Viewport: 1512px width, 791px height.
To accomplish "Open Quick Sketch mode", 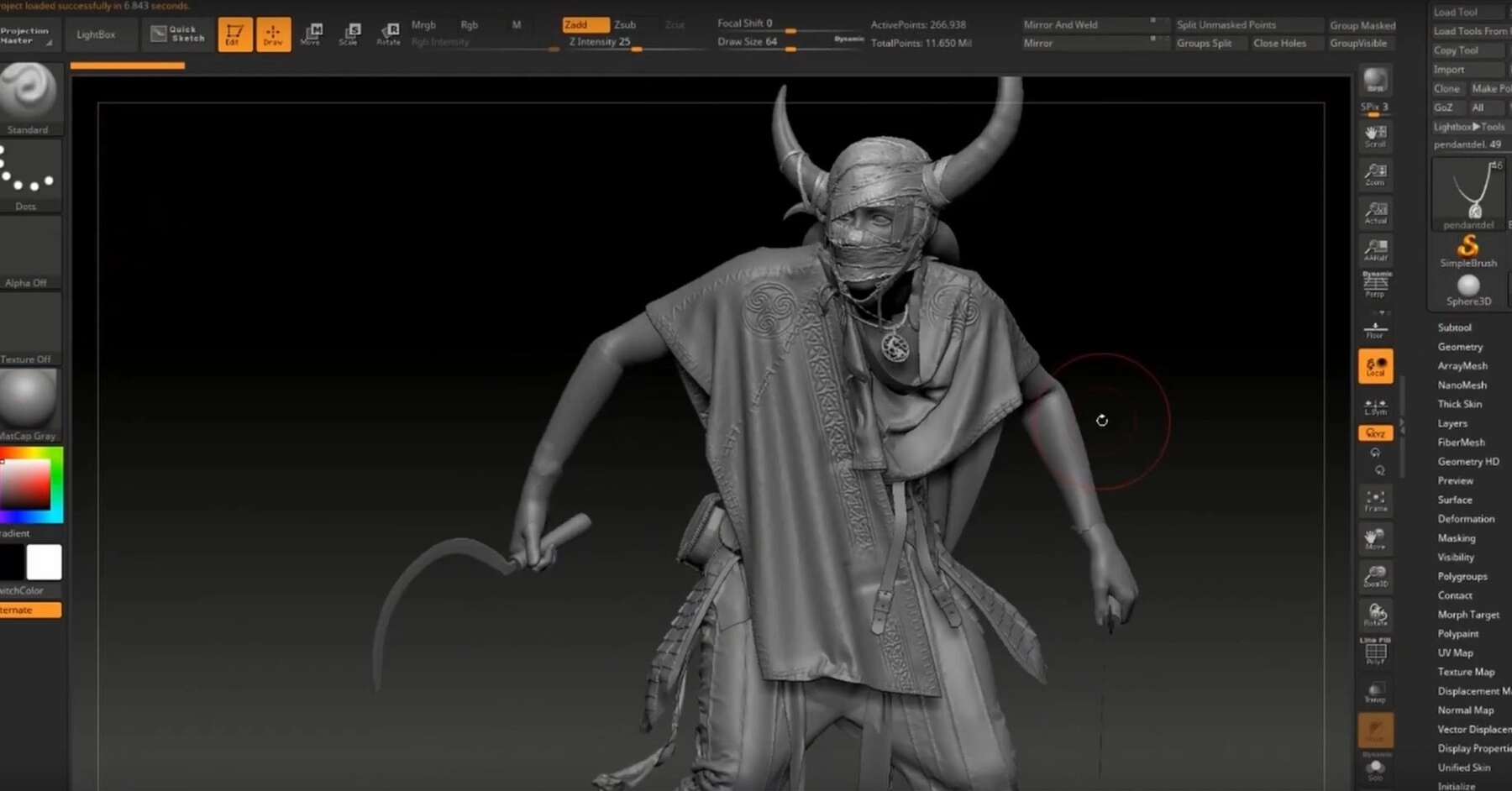I will 177,34.
